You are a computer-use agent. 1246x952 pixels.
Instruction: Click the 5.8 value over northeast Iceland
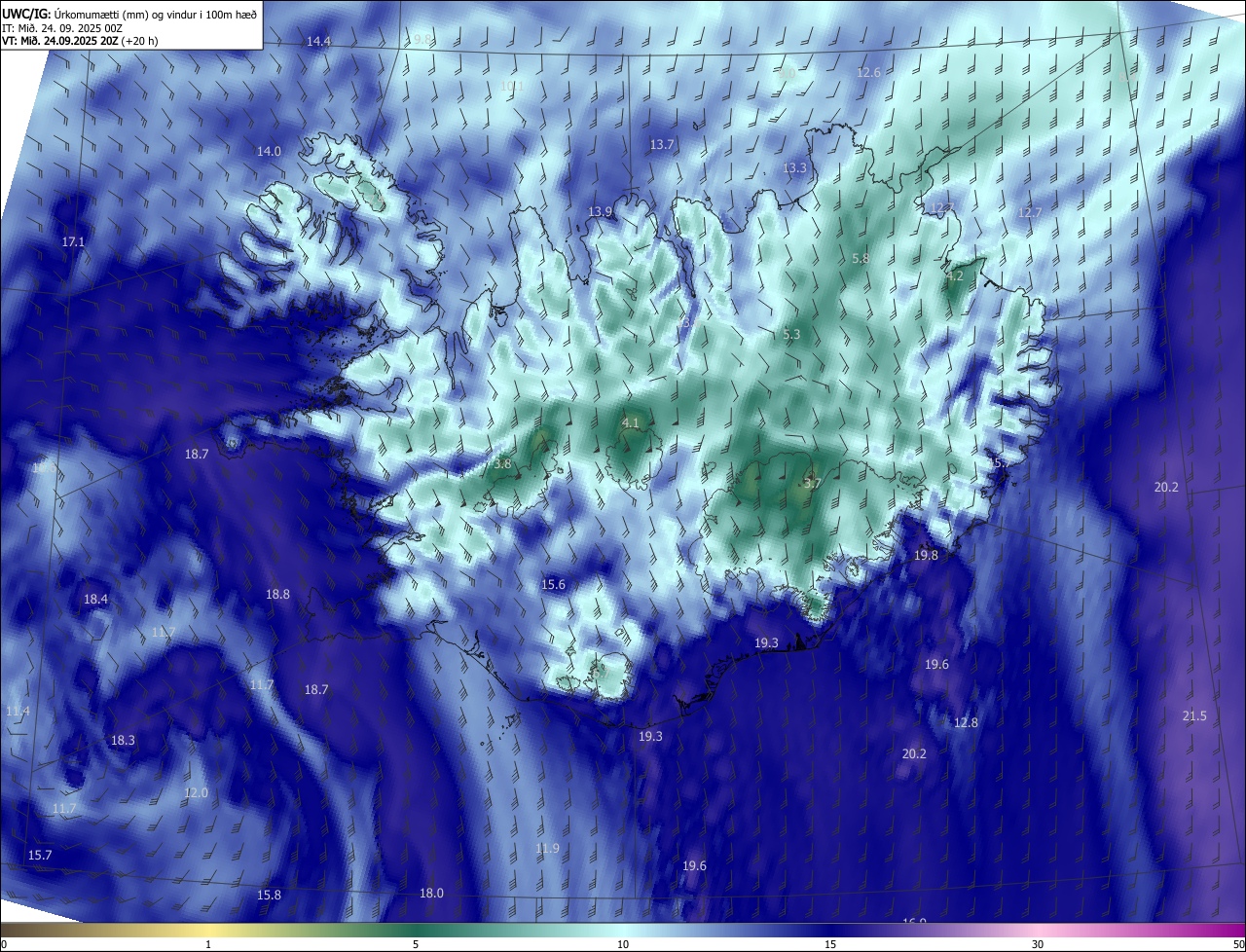(860, 258)
